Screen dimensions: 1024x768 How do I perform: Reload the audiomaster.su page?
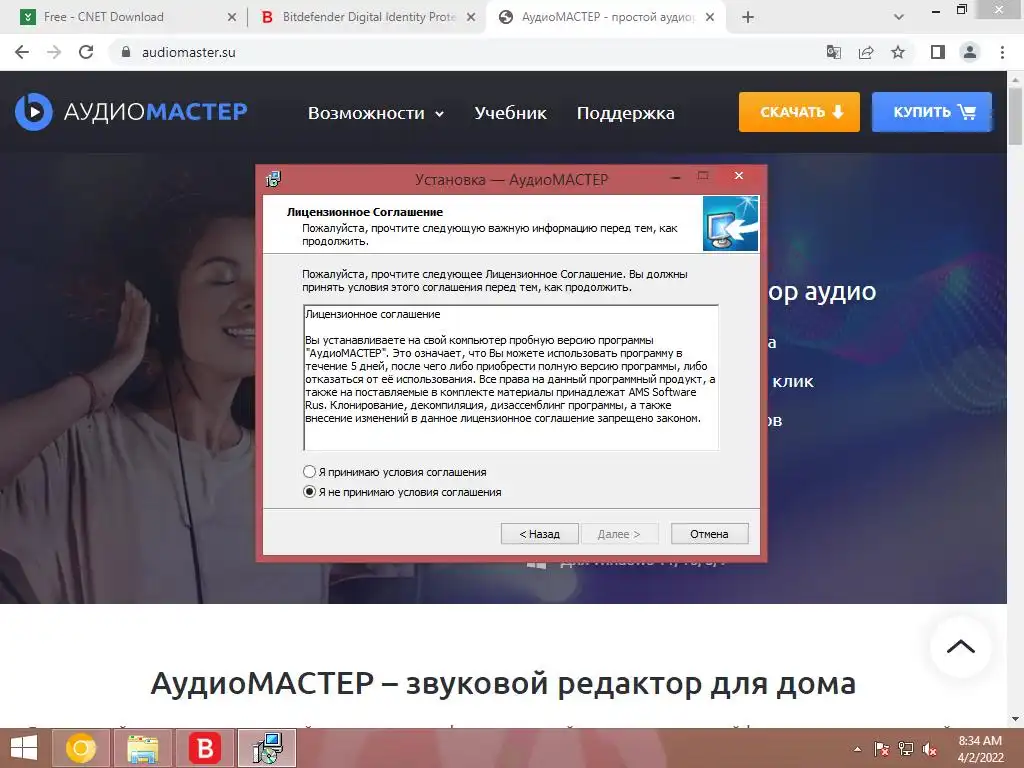click(86, 52)
